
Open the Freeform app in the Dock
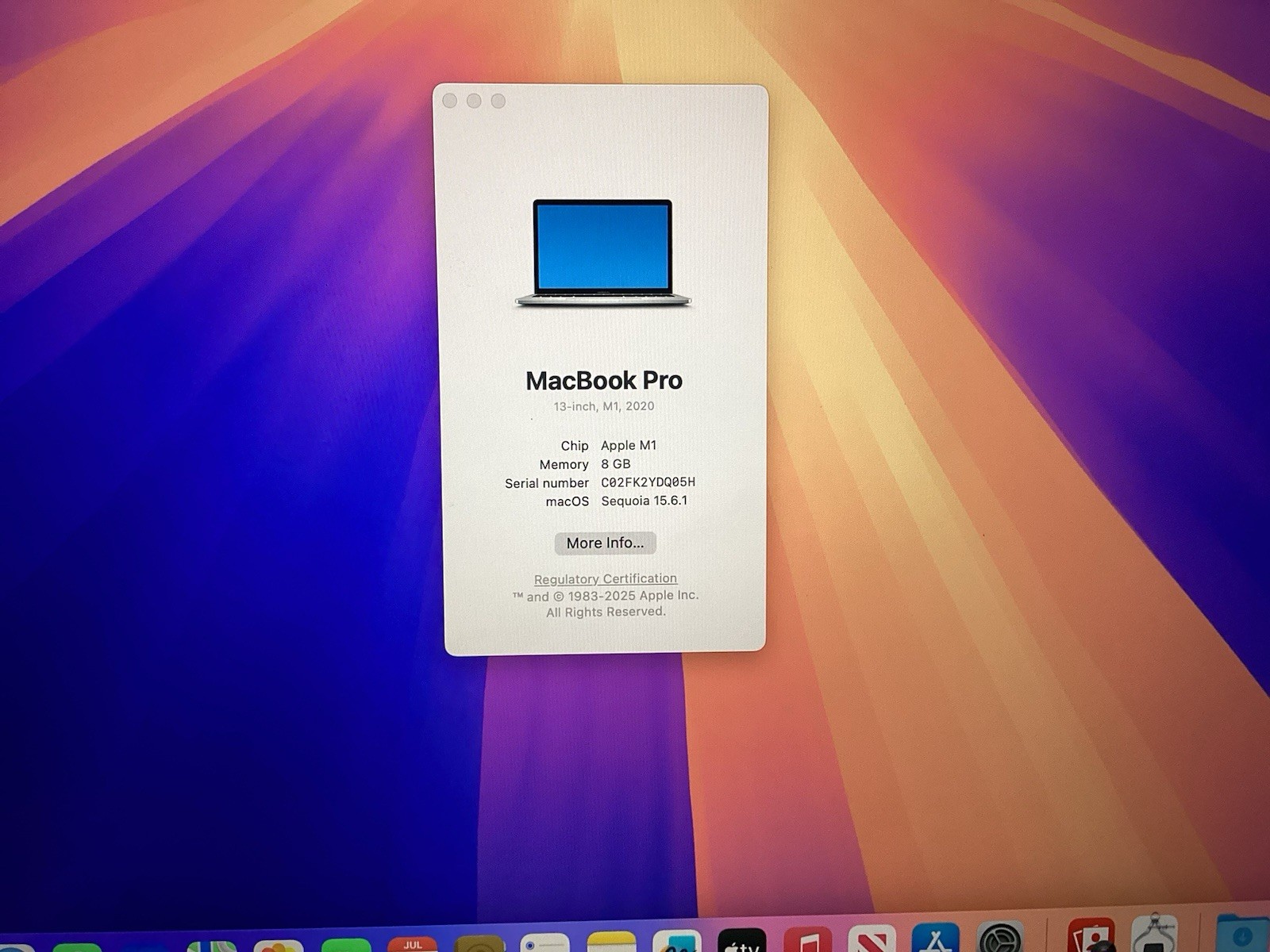(677, 941)
